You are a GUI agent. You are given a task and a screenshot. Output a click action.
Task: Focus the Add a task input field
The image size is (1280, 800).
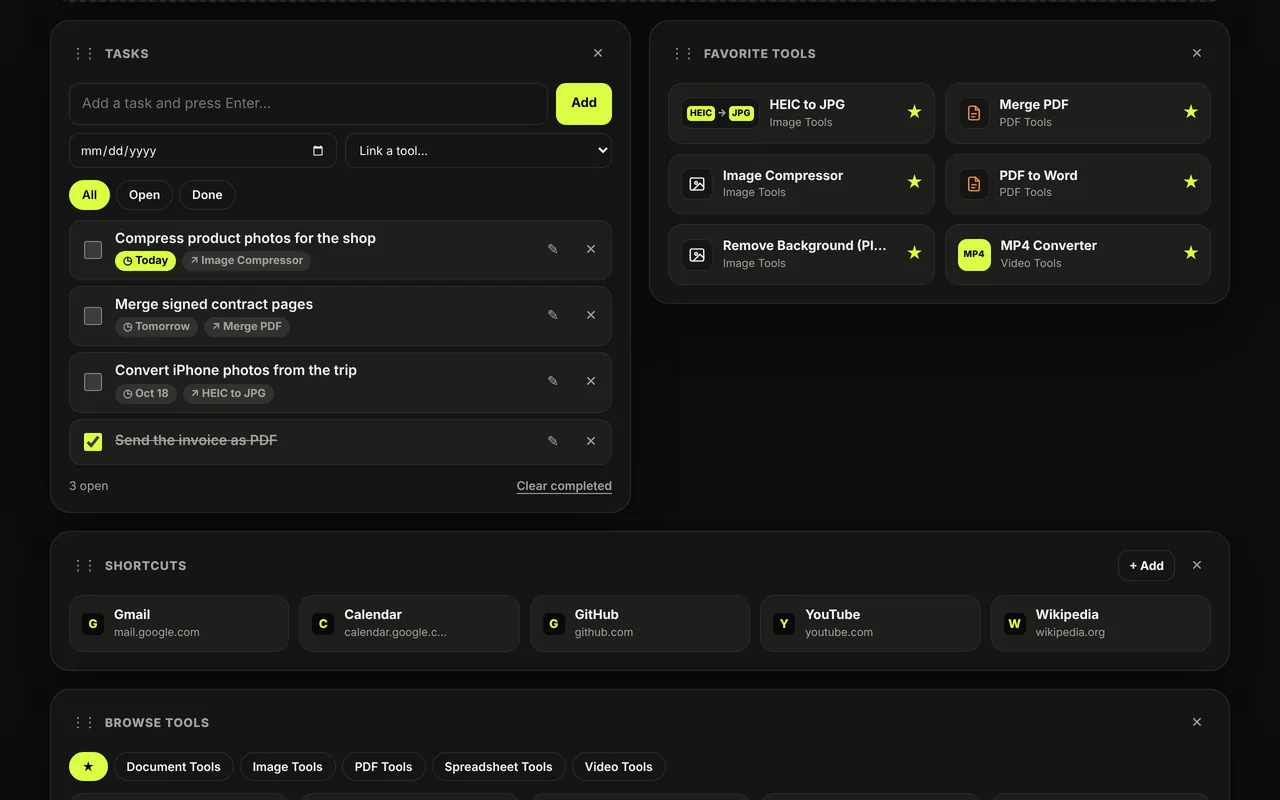pyautogui.click(x=308, y=104)
